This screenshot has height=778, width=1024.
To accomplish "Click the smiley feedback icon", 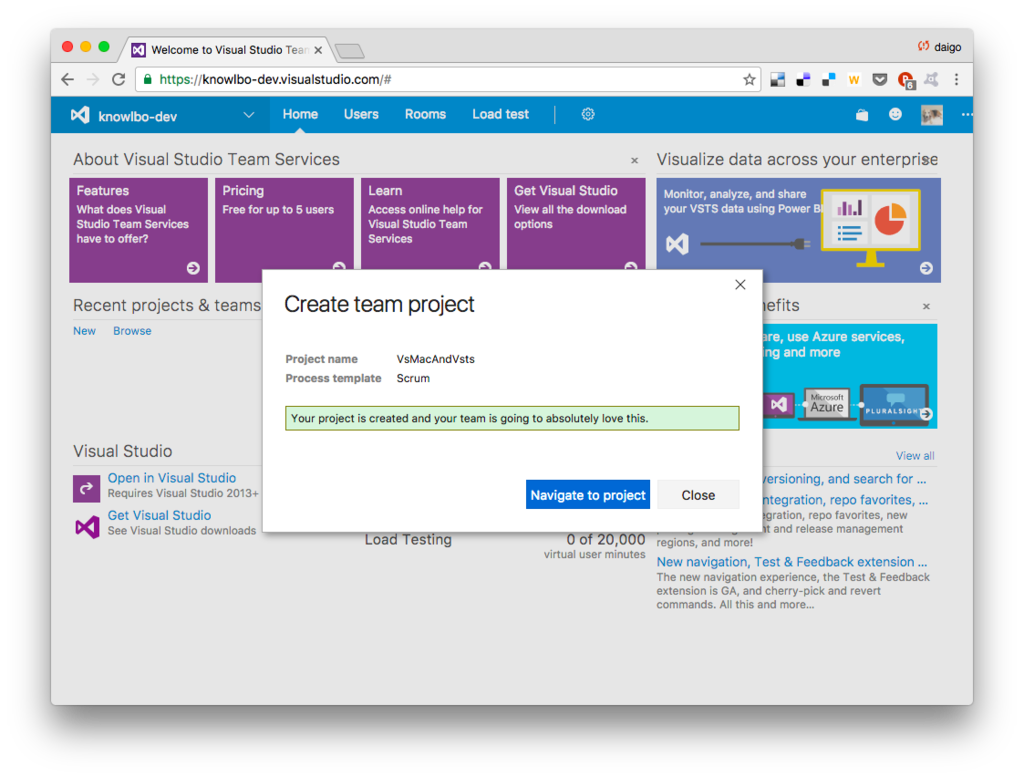I will coord(895,114).
